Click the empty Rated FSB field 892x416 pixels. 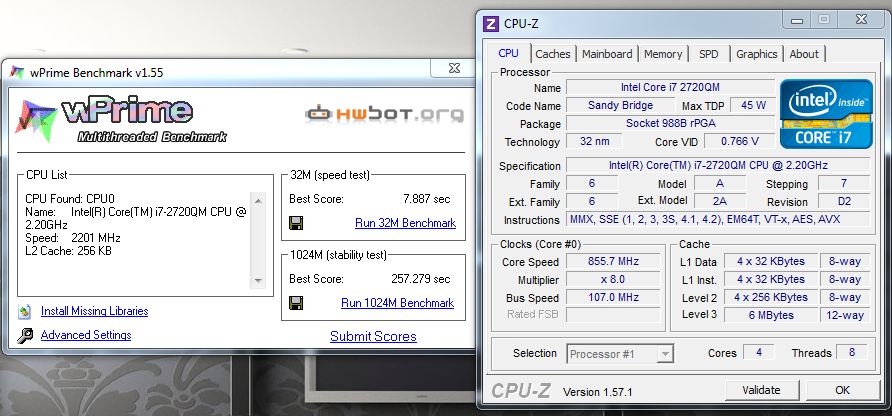613,315
